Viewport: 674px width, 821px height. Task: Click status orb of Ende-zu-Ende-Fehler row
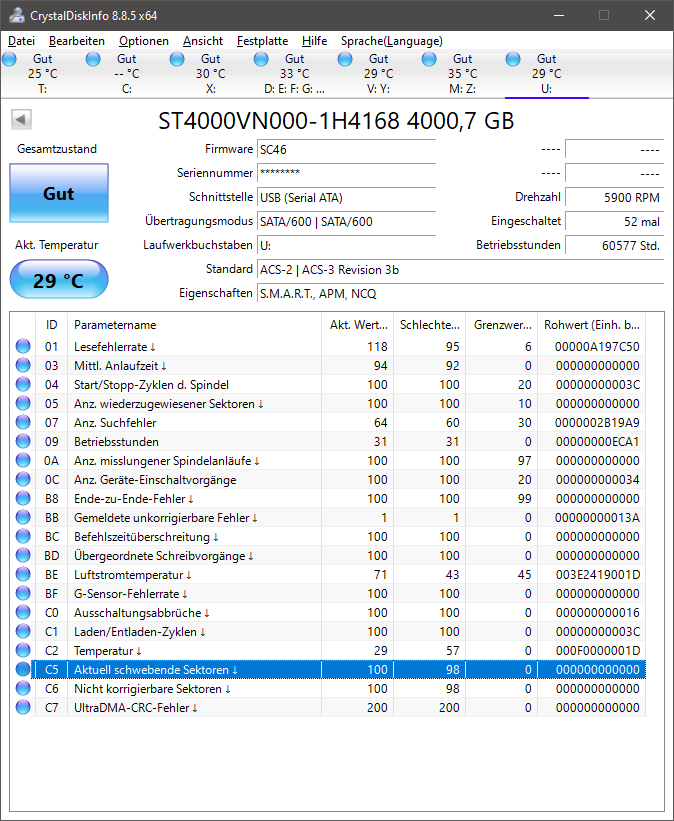[23, 498]
